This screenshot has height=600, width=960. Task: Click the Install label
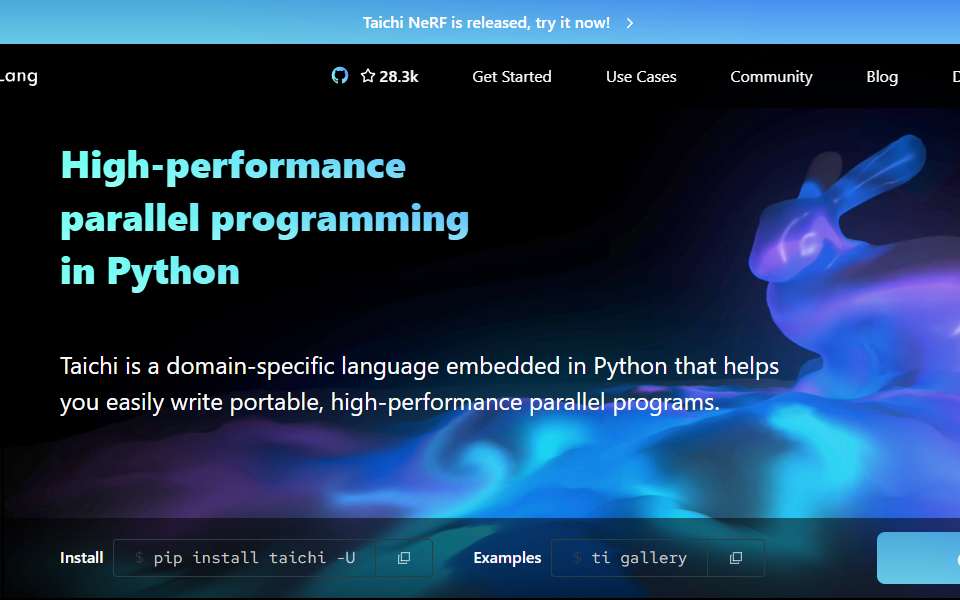(x=81, y=558)
